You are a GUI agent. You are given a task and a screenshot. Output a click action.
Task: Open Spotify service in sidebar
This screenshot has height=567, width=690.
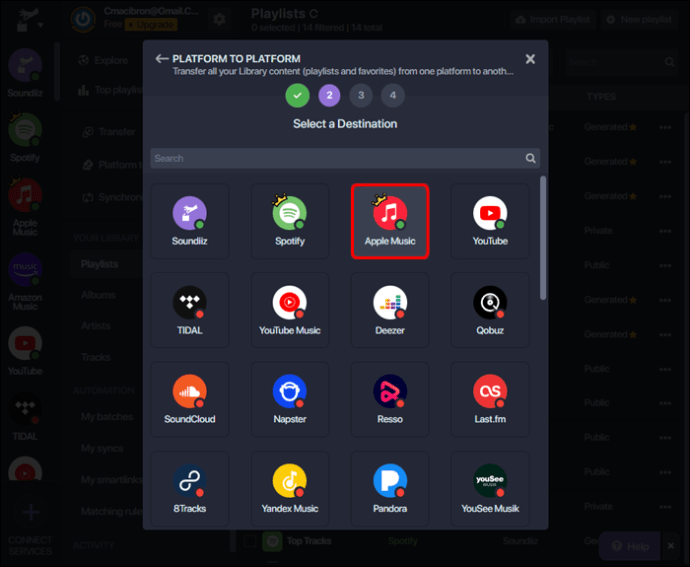[x=25, y=138]
